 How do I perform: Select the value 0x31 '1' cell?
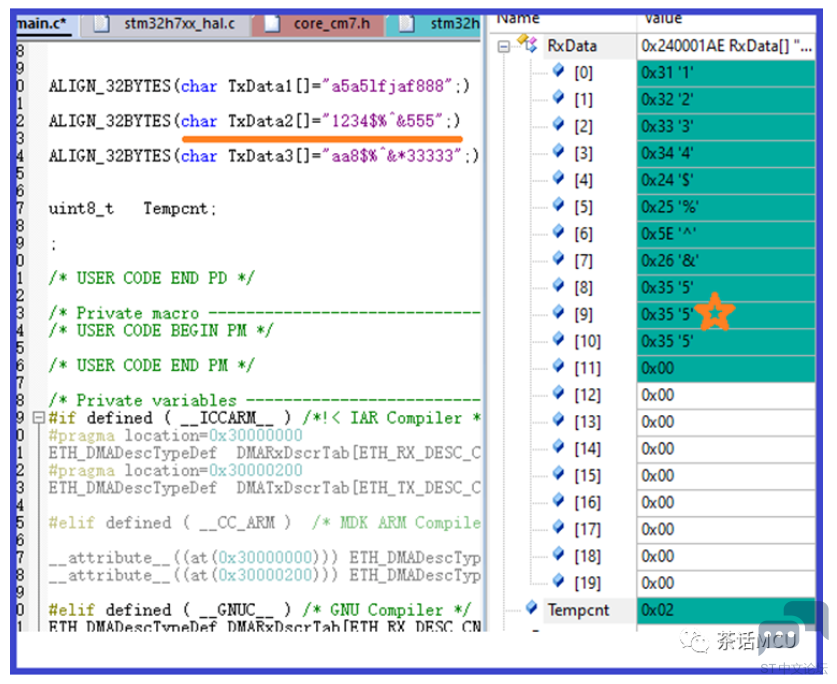725,73
